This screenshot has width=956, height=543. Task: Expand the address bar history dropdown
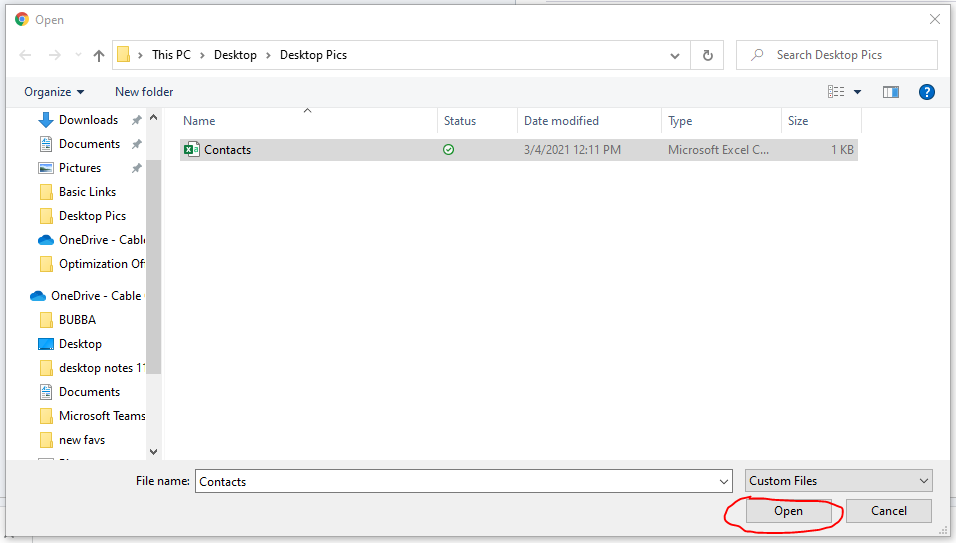(675, 55)
